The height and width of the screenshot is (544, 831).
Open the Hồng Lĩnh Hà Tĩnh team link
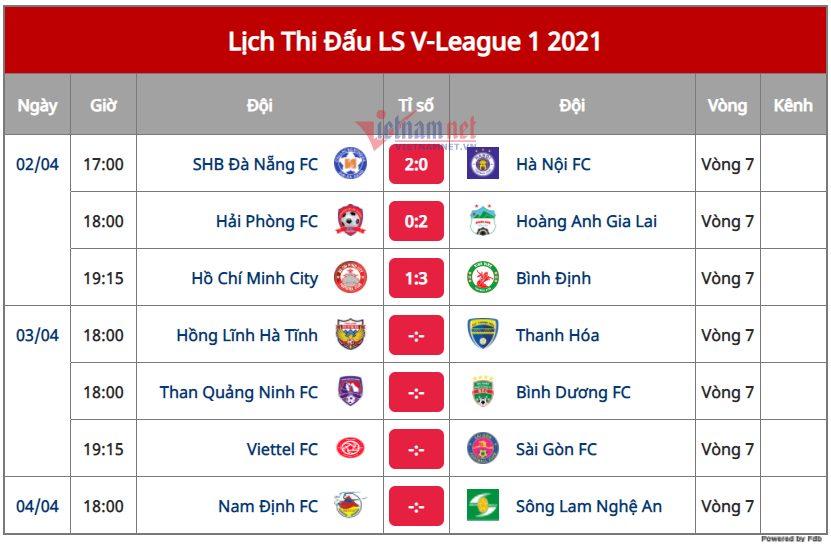(x=247, y=335)
